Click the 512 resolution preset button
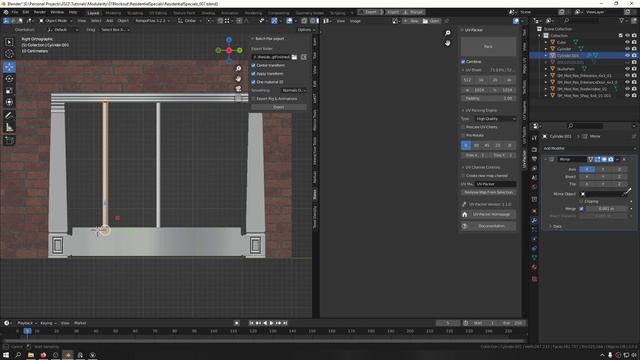Image resolution: width=640 pixels, height=360 pixels. click(x=467, y=80)
